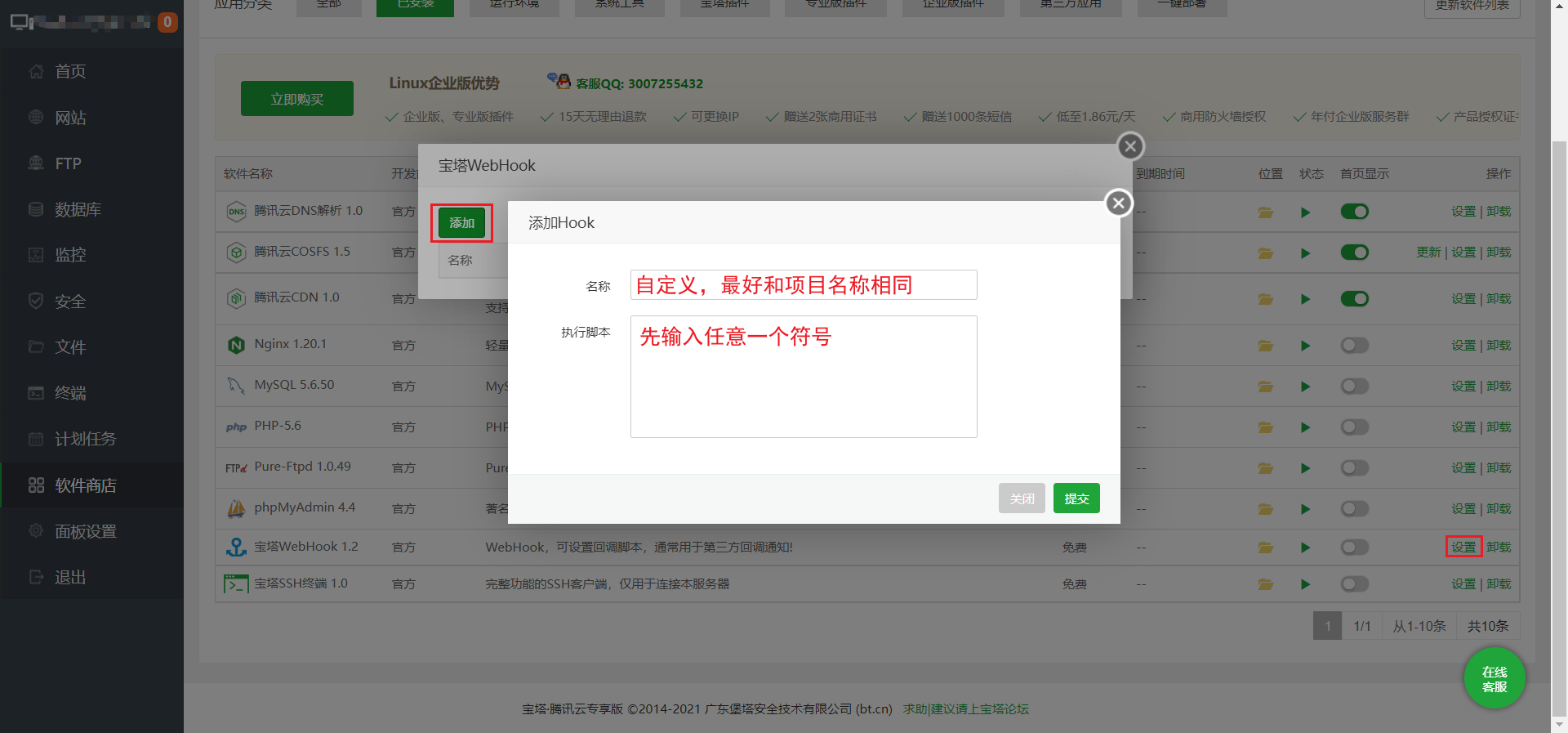The image size is (1568, 733).
Task: Click the 软件商店 grid icon
Action: click(x=36, y=485)
